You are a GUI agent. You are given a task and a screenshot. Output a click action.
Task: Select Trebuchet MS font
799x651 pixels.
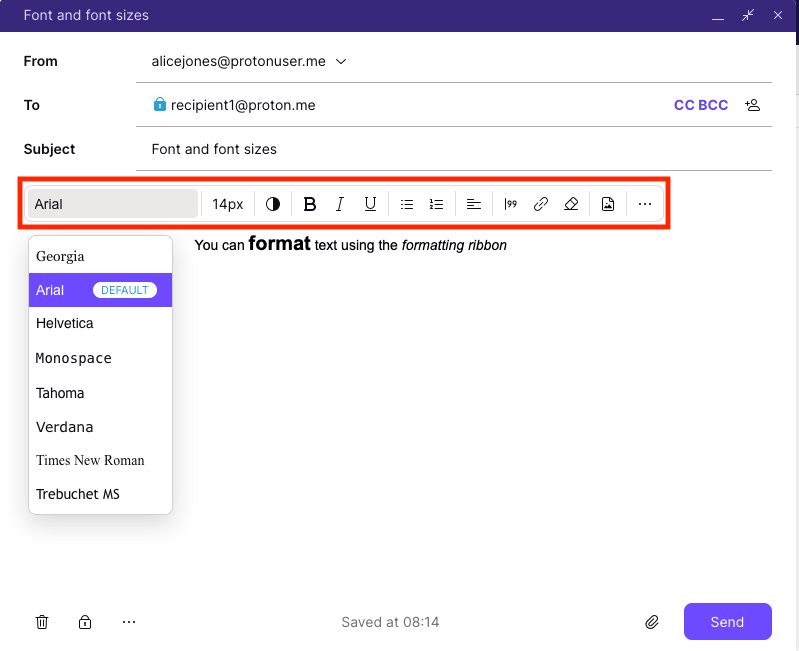coord(100,494)
